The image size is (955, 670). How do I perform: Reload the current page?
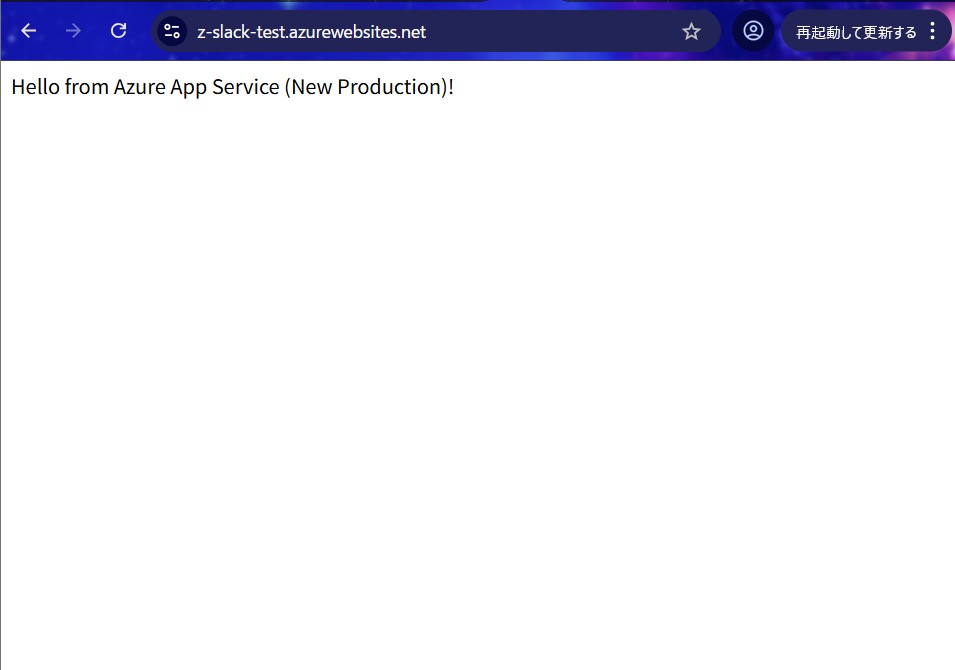pos(118,30)
